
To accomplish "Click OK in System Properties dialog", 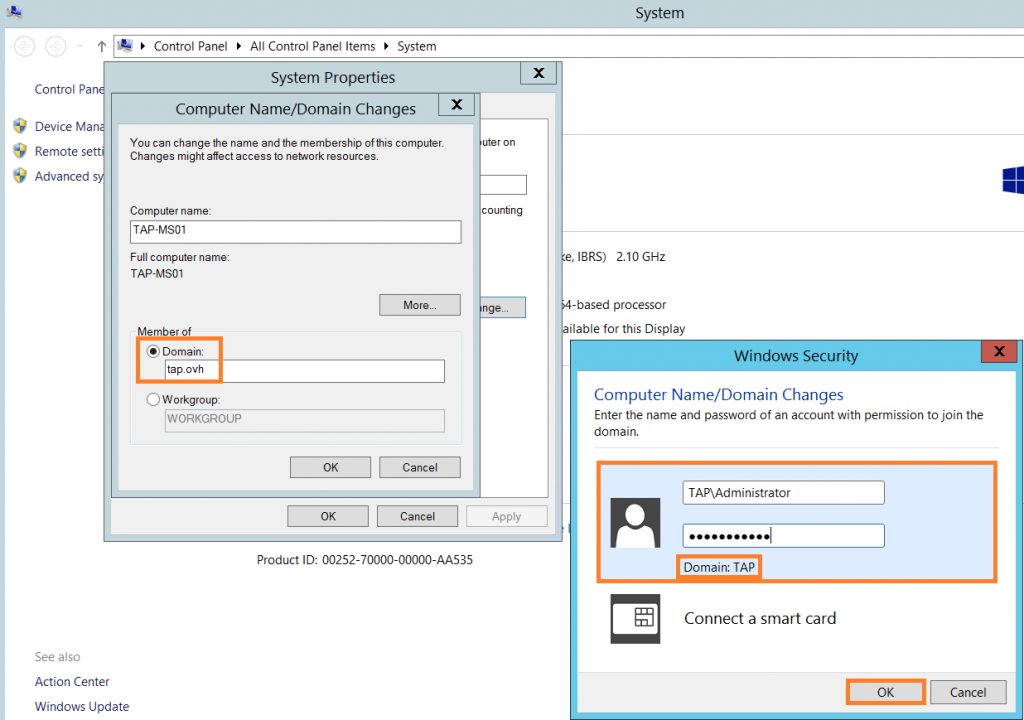I will [x=328, y=516].
